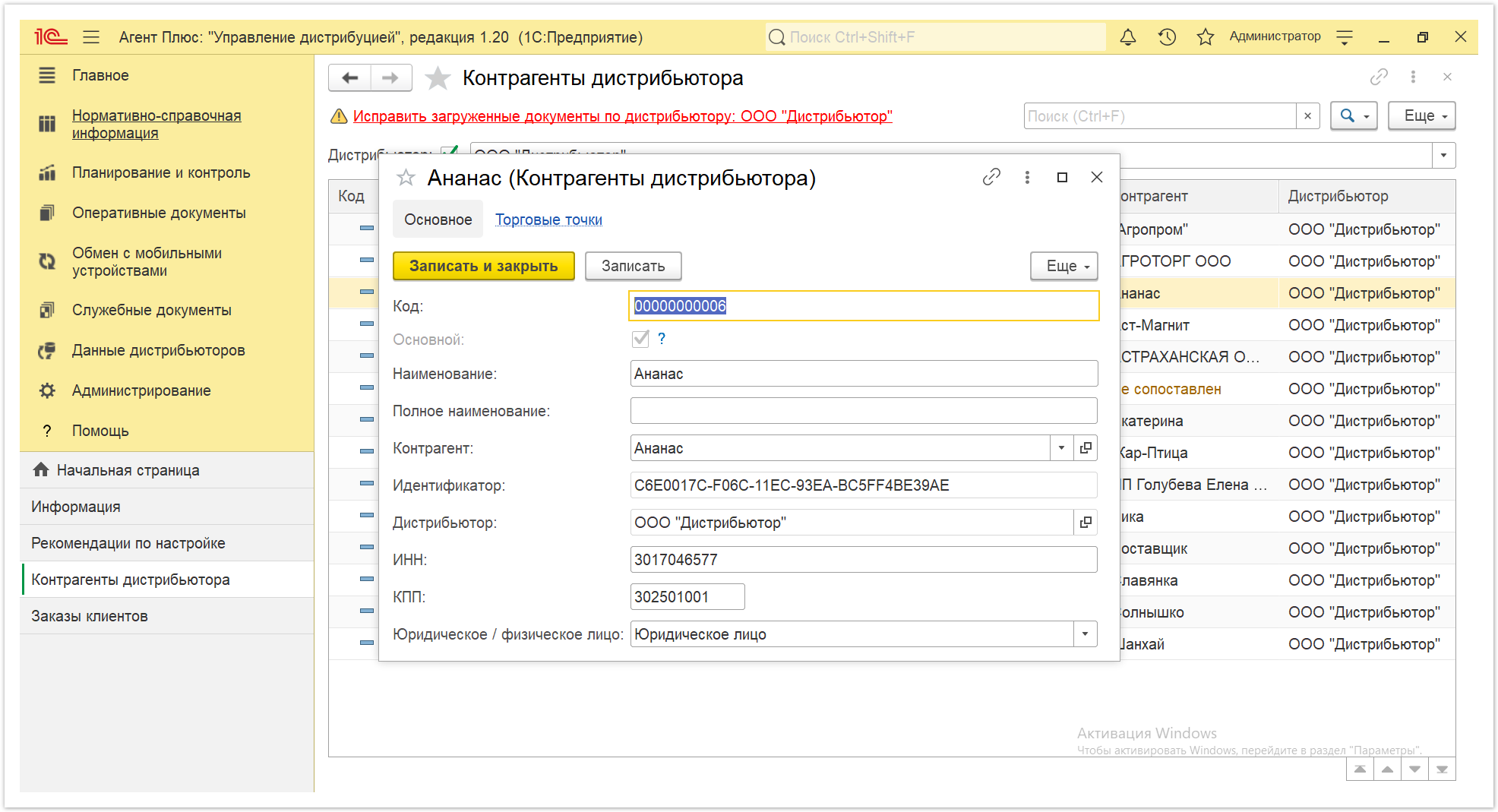The width and height of the screenshot is (1498, 812).
Task: Expand Юридическое / физическое лицо dropdown
Action: pos(1085,634)
